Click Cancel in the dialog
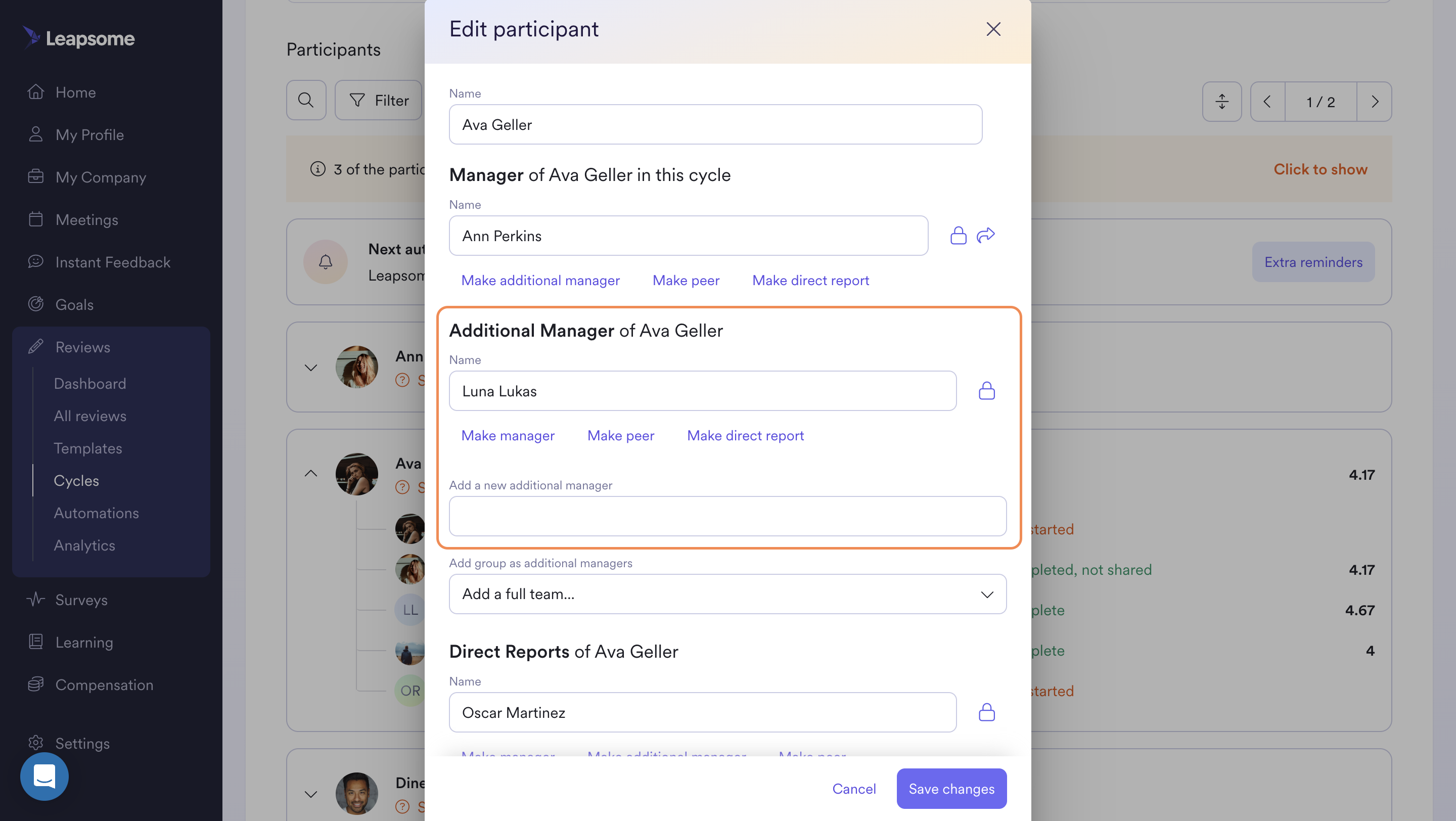Screen dimensions: 1456x821 [x=853, y=788]
